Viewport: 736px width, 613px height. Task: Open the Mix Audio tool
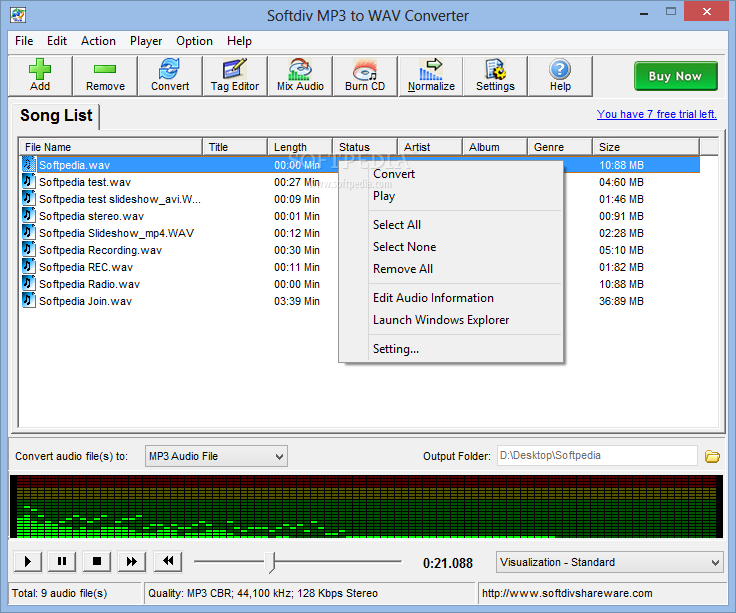coord(300,76)
